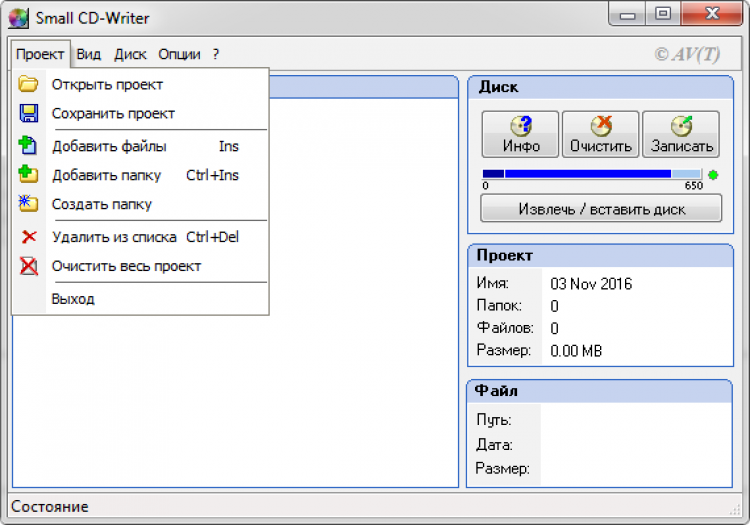Viewport: 750px width, 525px height.
Task: Click the Проект info panel header
Action: 601,256
